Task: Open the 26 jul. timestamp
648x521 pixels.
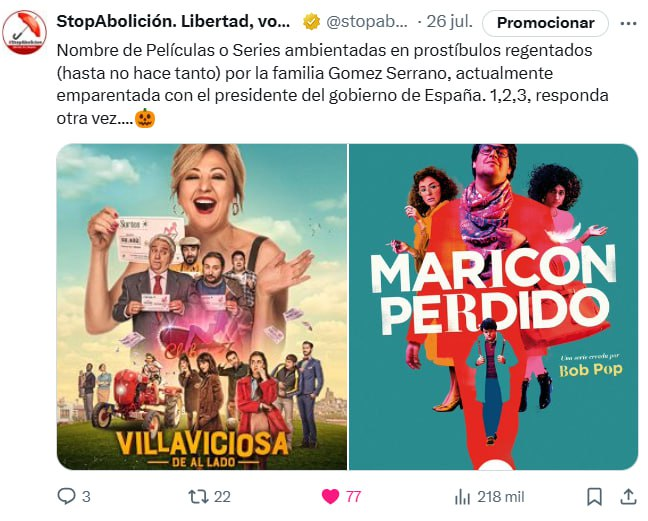Action: coord(449,21)
